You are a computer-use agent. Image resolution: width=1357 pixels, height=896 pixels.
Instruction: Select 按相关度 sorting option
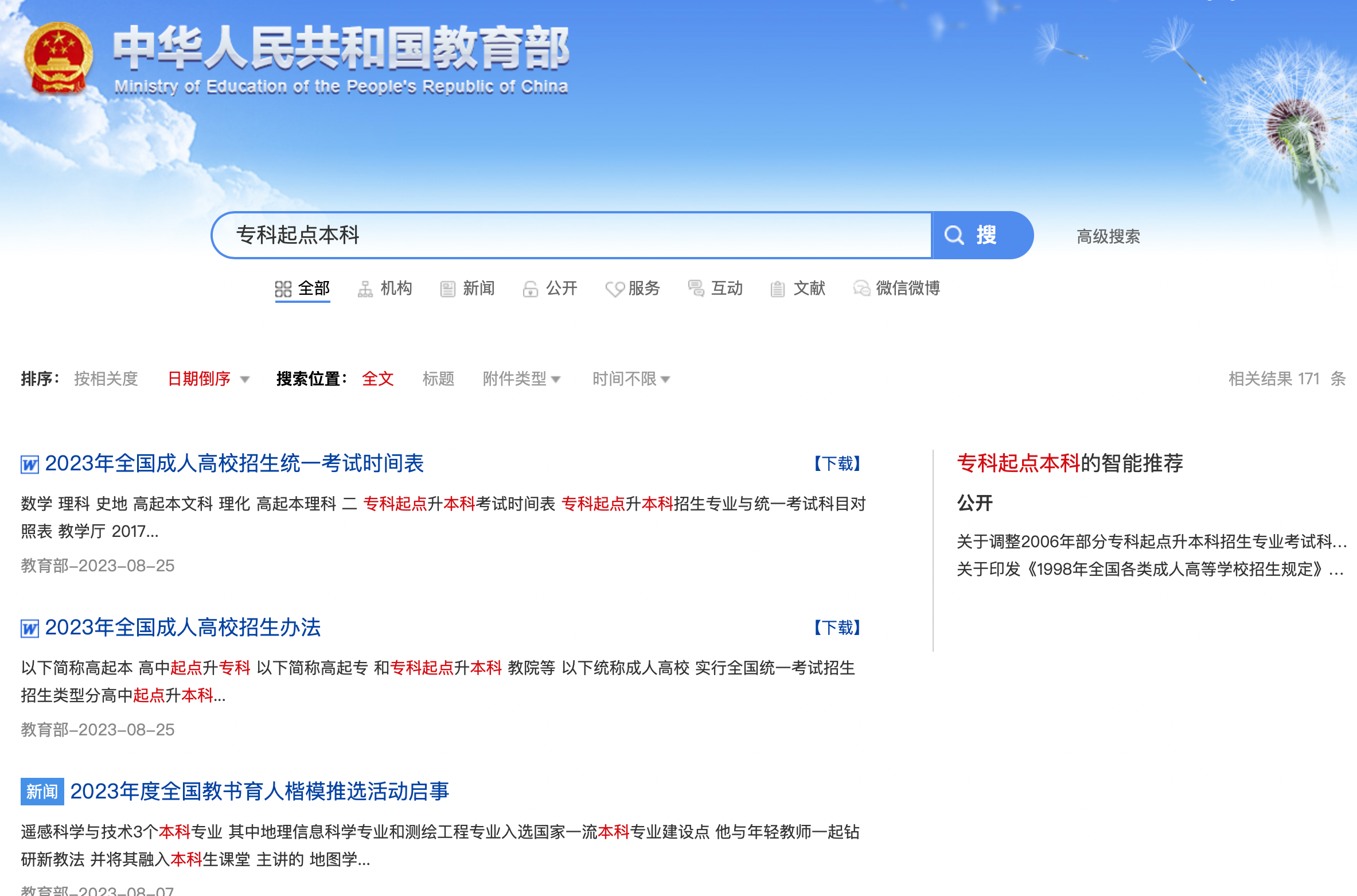pos(106,379)
